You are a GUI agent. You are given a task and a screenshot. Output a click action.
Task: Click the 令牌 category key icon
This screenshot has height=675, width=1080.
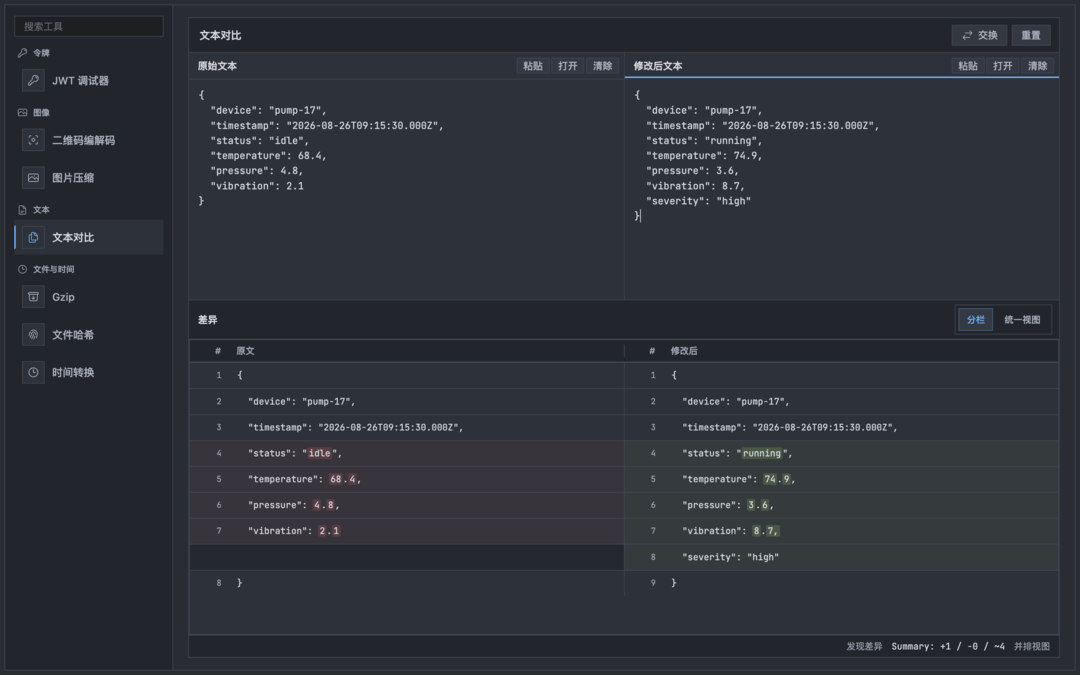[x=22, y=53]
